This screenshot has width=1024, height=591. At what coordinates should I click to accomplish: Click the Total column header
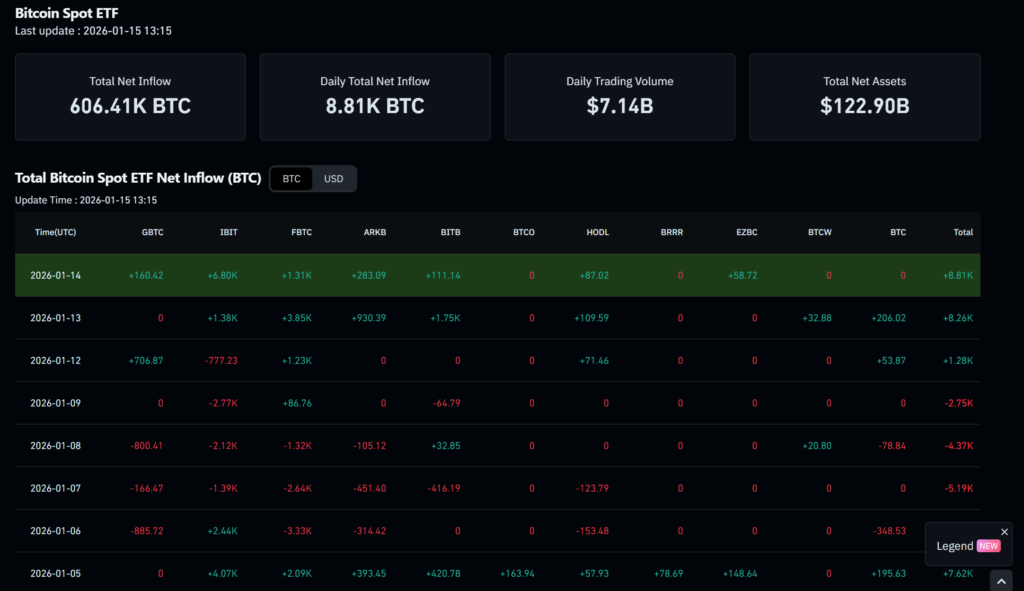(x=962, y=232)
